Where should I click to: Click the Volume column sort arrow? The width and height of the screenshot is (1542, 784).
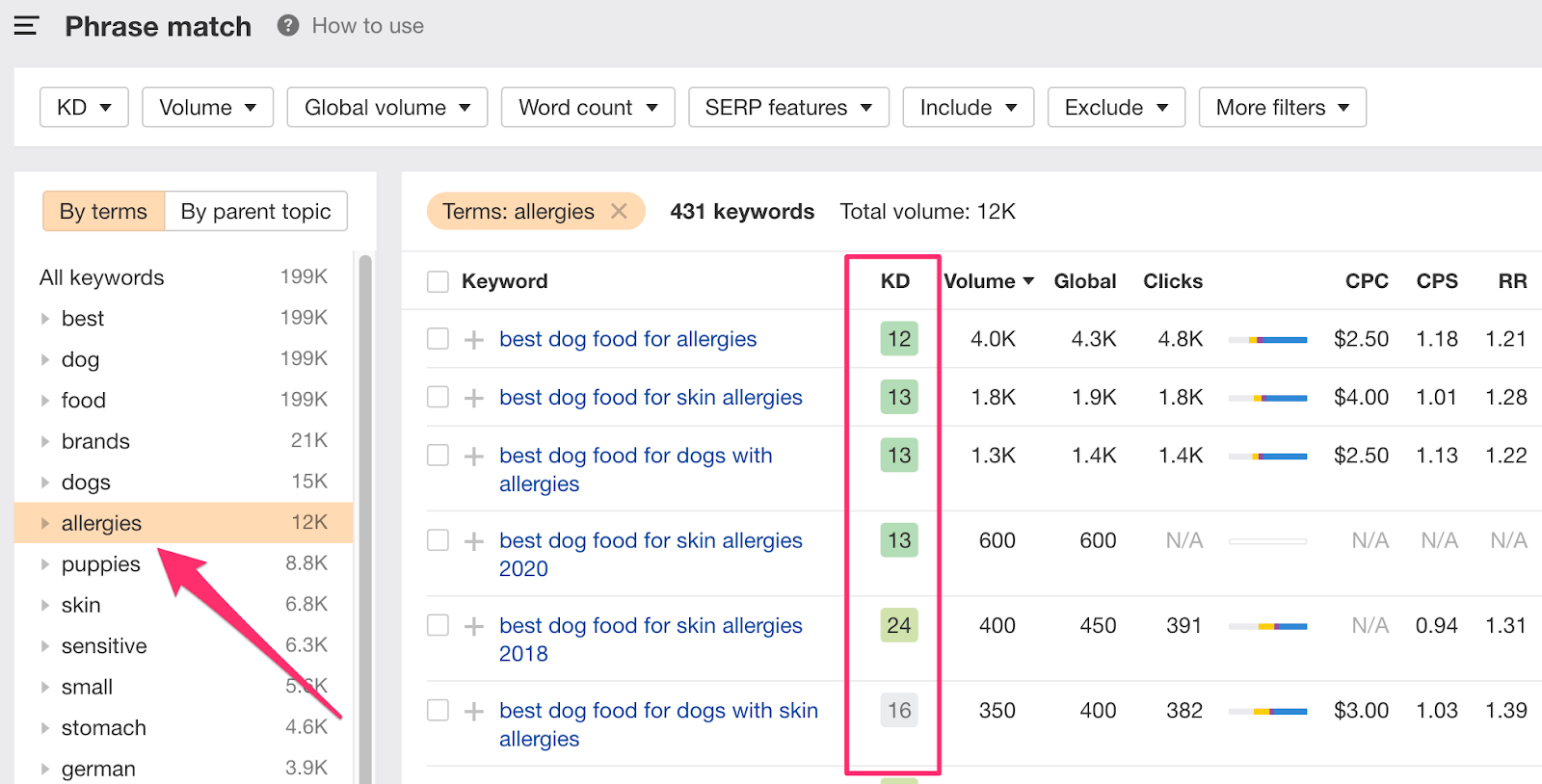pyautogui.click(x=1028, y=281)
